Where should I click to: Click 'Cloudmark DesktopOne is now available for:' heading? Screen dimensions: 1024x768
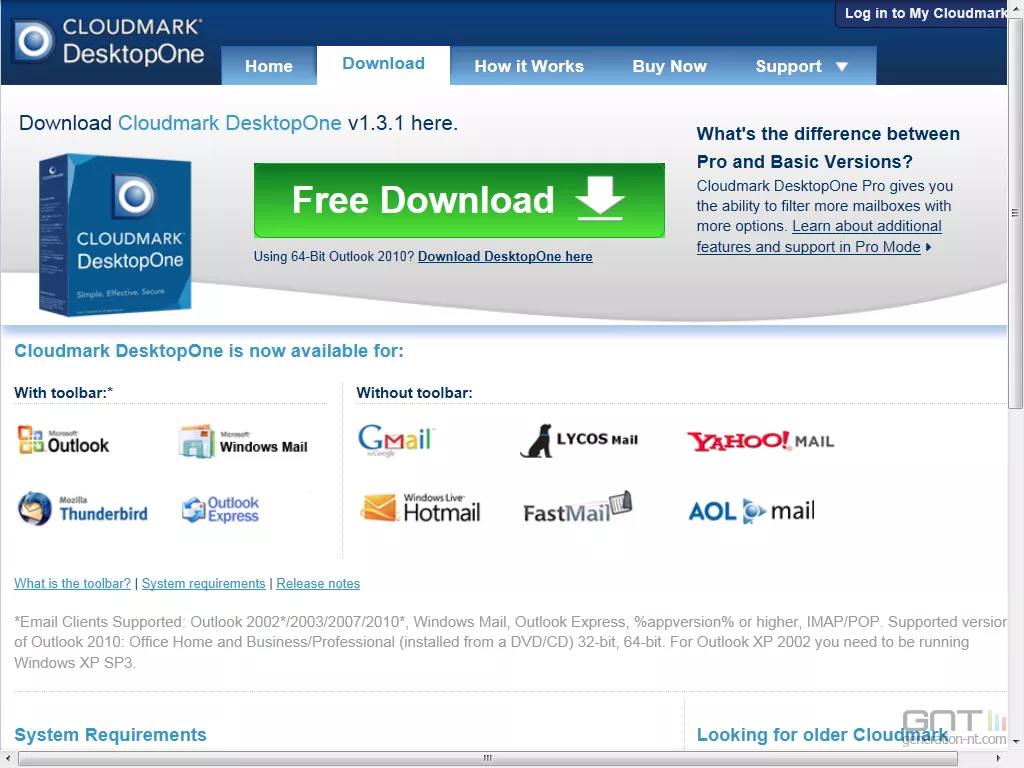coord(209,351)
